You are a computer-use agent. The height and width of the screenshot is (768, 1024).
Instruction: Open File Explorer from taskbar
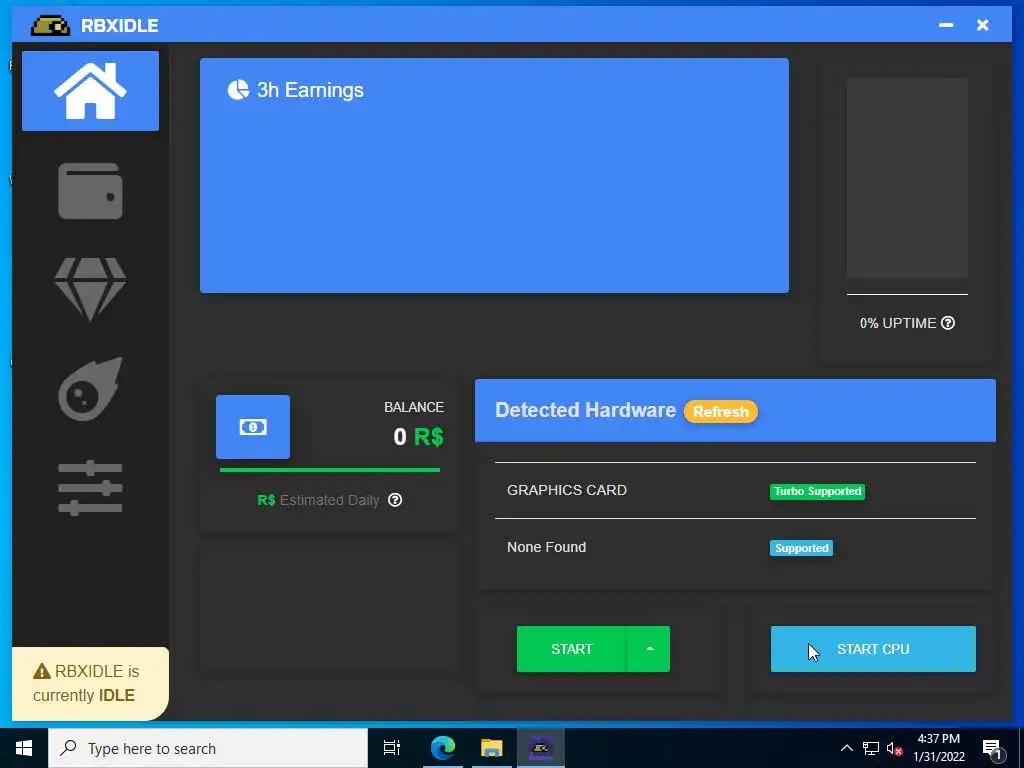coord(492,748)
